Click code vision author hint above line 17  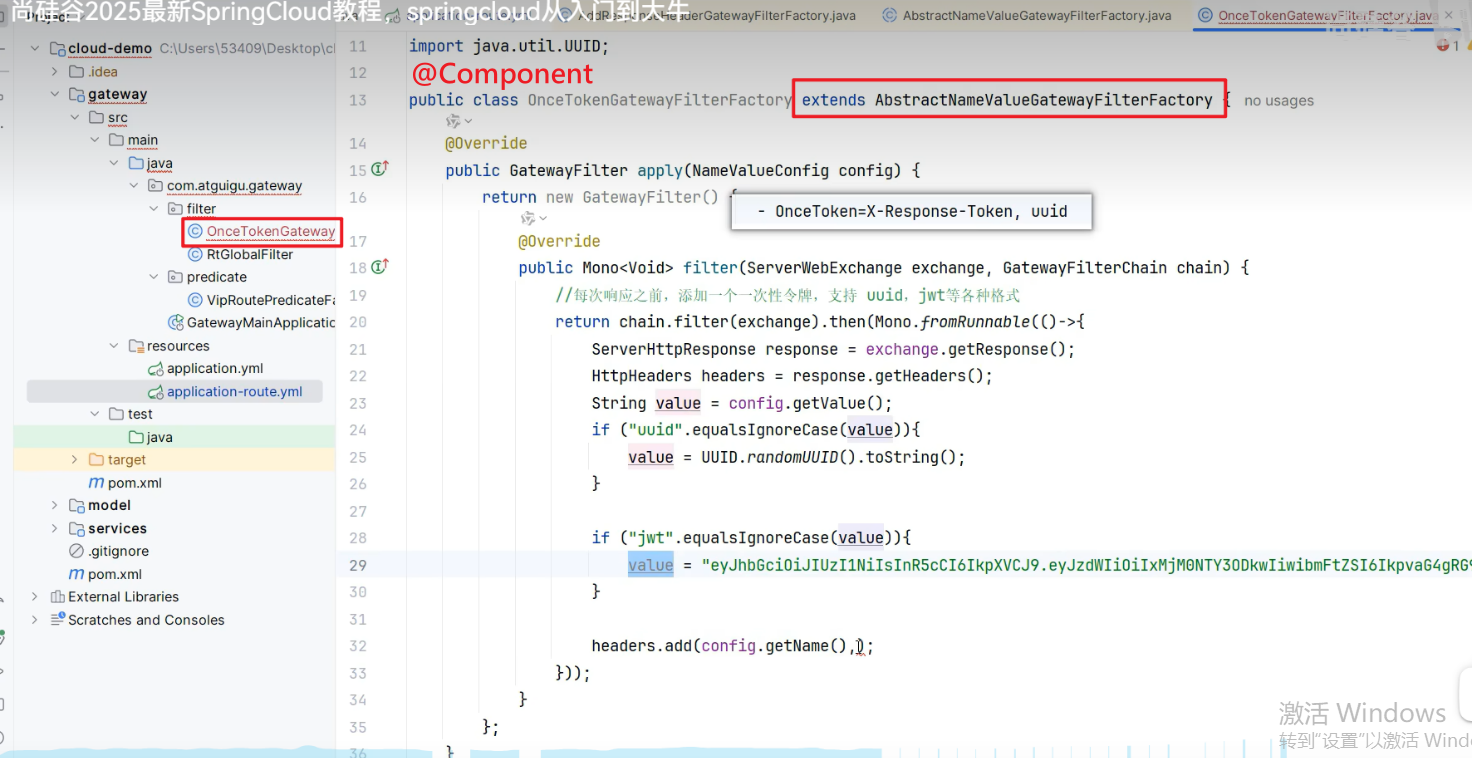pyautogui.click(x=535, y=218)
